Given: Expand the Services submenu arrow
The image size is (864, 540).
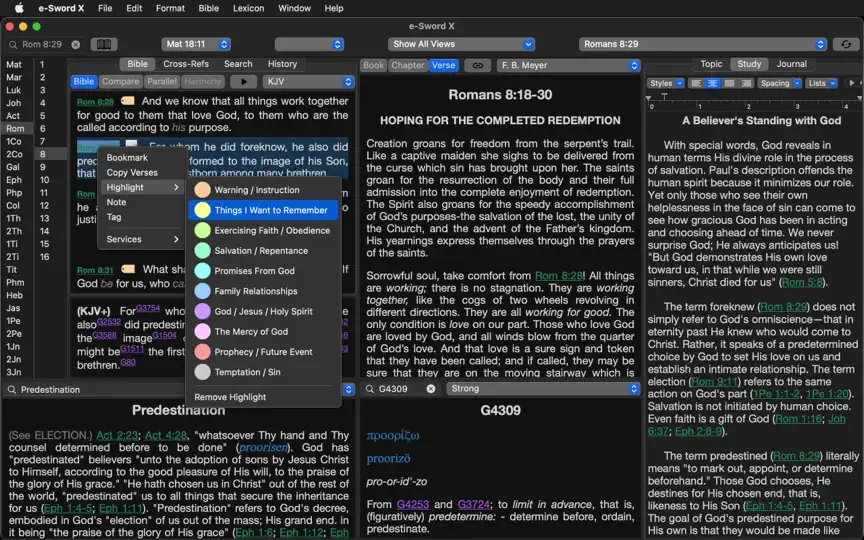Looking at the screenshot, I should tap(176, 239).
